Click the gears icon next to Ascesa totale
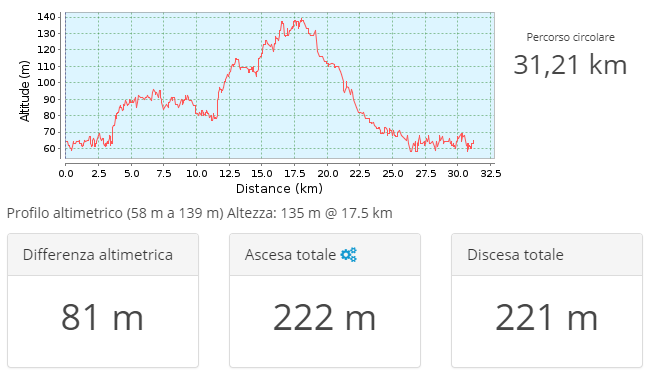Viewport: 653px width, 378px height. coord(349,254)
